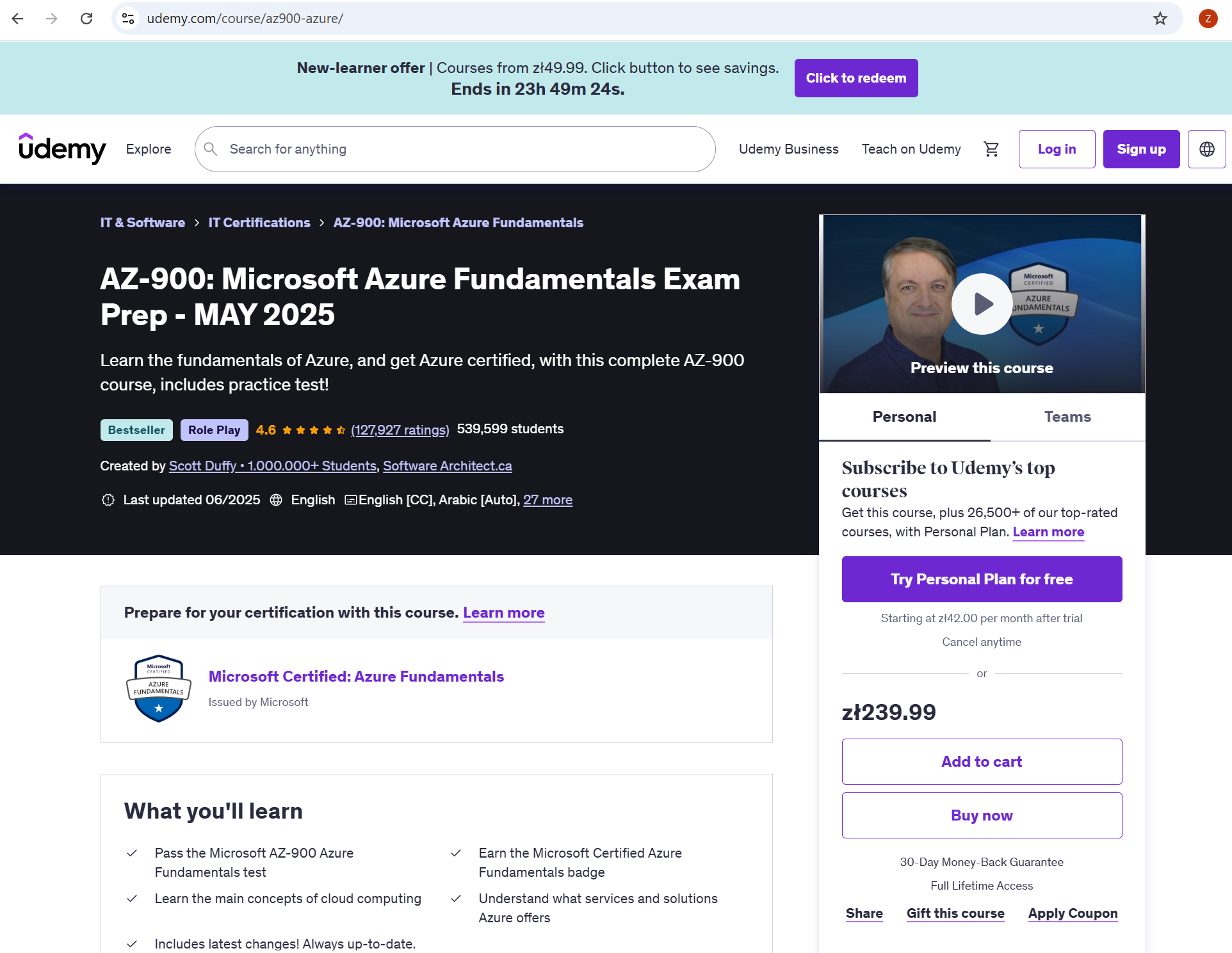Open site information icon in address bar

tap(128, 19)
